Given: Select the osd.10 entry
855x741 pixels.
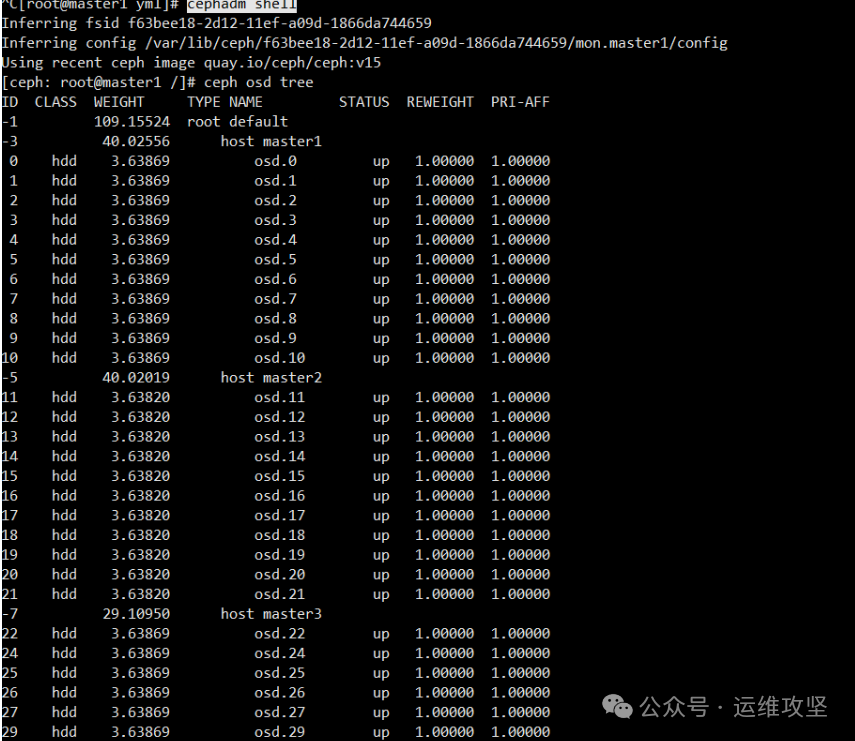Looking at the screenshot, I should [x=279, y=357].
